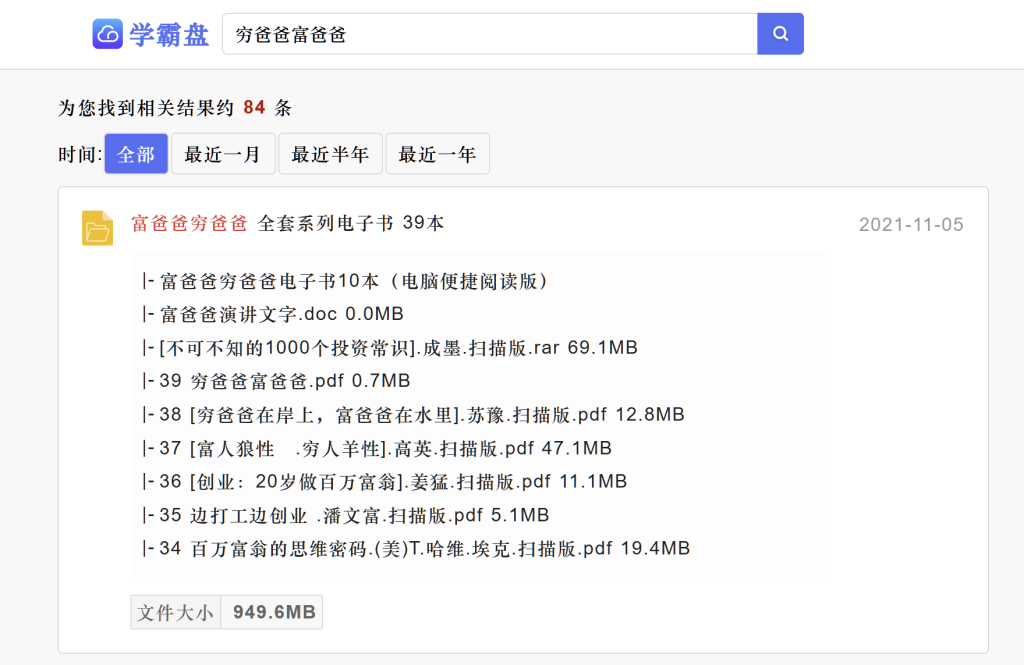Click the 949.6MB file size value
Viewport: 1024px width, 665px height.
(x=274, y=612)
